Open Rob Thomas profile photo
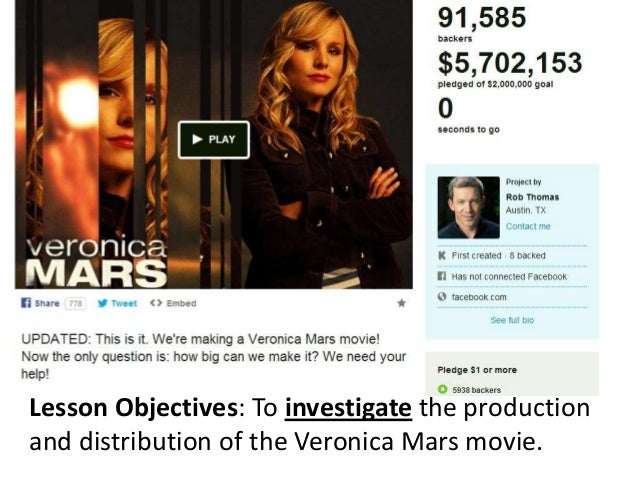 coord(468,208)
